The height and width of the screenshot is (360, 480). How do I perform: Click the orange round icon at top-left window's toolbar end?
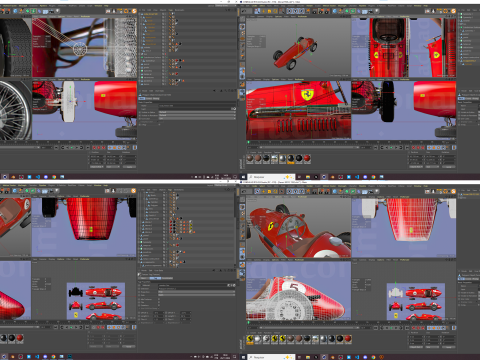(x=134, y=11)
